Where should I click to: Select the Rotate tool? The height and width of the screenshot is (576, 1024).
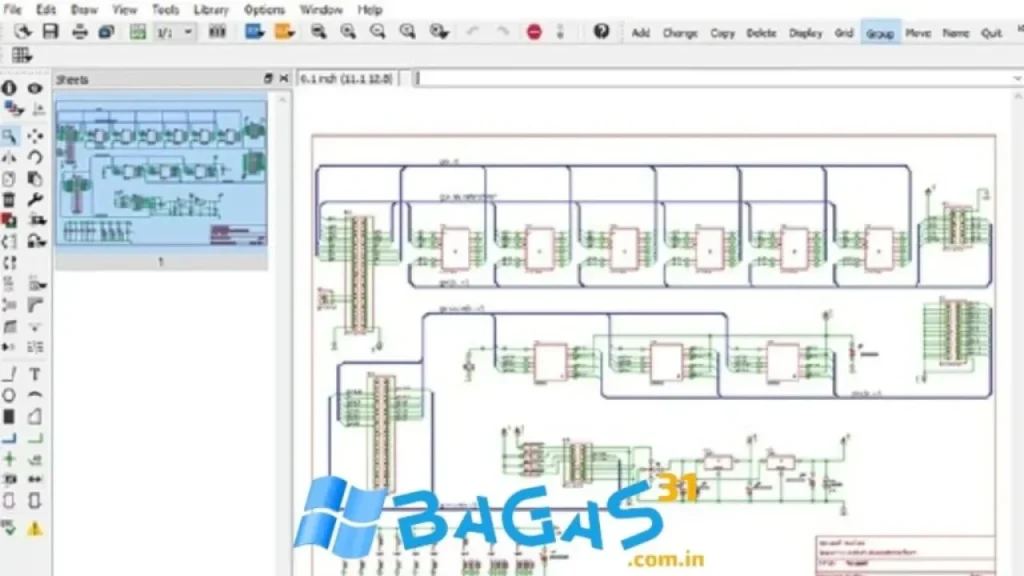(35, 157)
